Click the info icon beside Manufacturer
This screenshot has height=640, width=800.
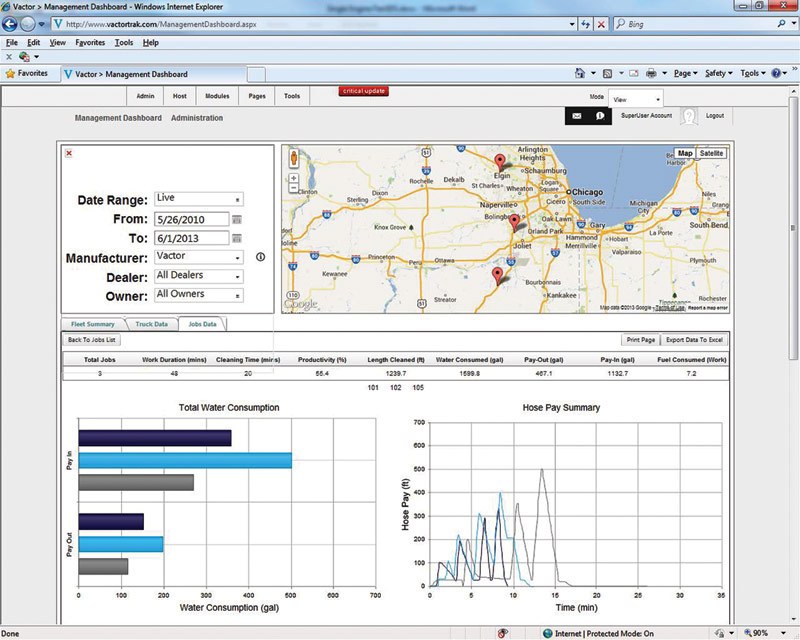260,257
